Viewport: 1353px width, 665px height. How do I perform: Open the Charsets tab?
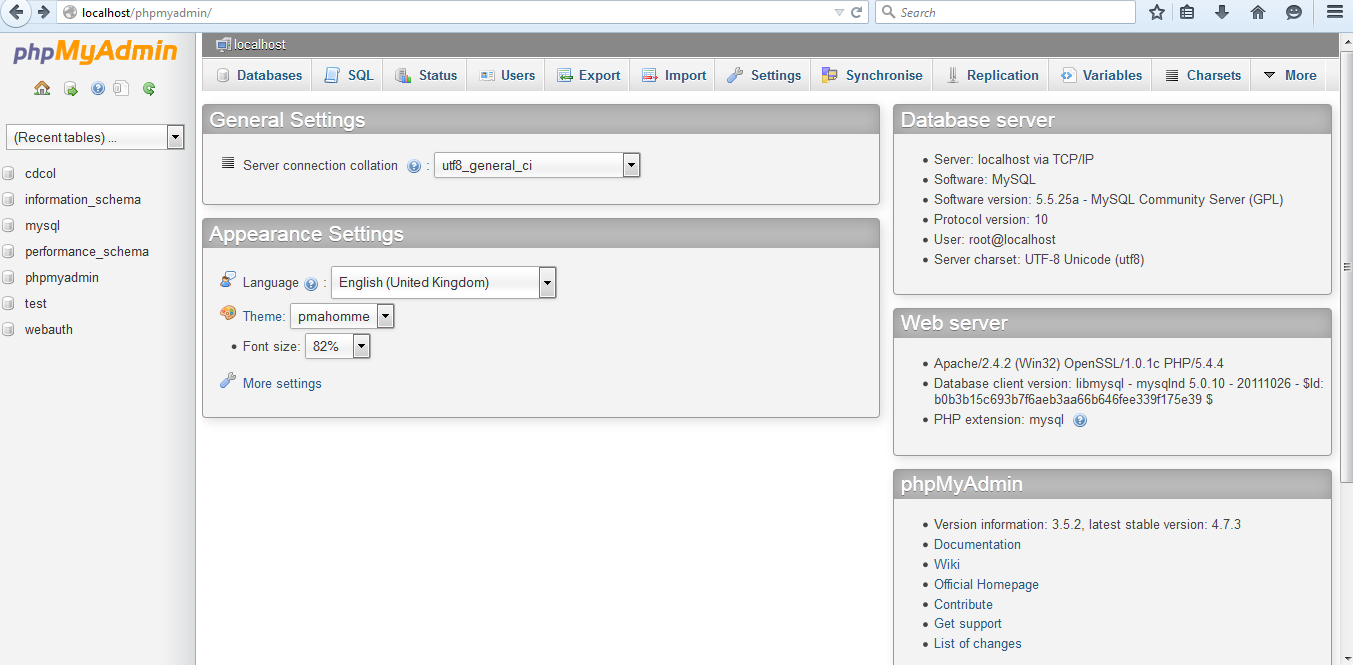[x=1202, y=75]
